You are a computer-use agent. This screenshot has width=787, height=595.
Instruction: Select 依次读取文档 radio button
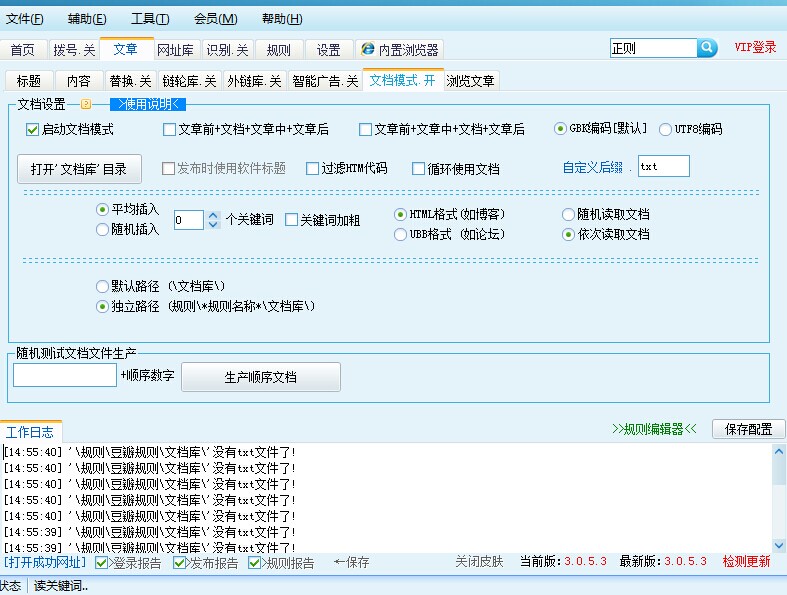point(568,234)
